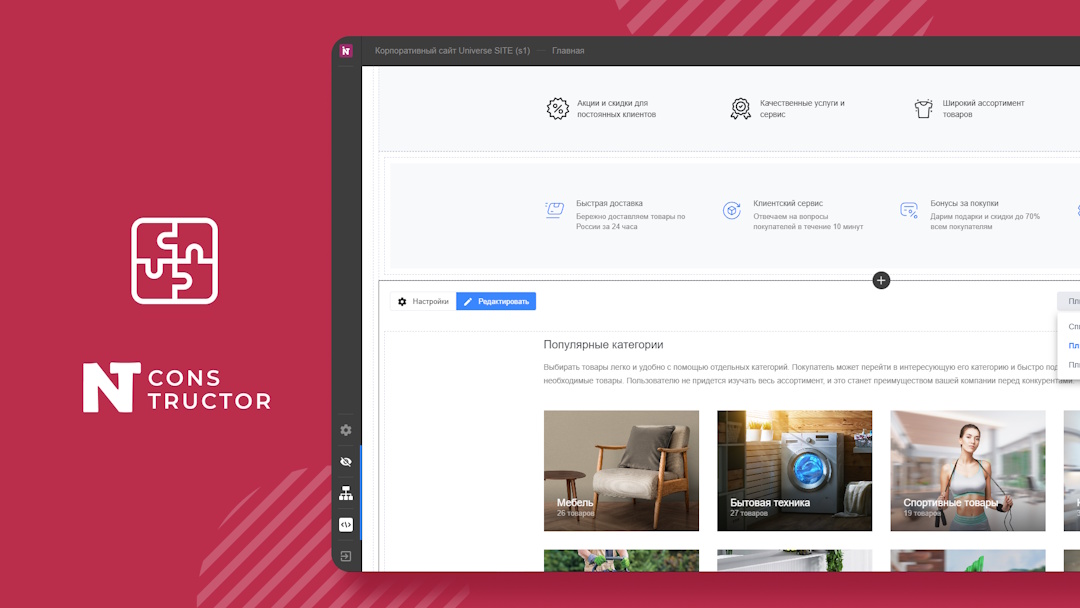This screenshot has height=608, width=1080.
Task: Add a block with the plus circle
Action: tap(881, 280)
